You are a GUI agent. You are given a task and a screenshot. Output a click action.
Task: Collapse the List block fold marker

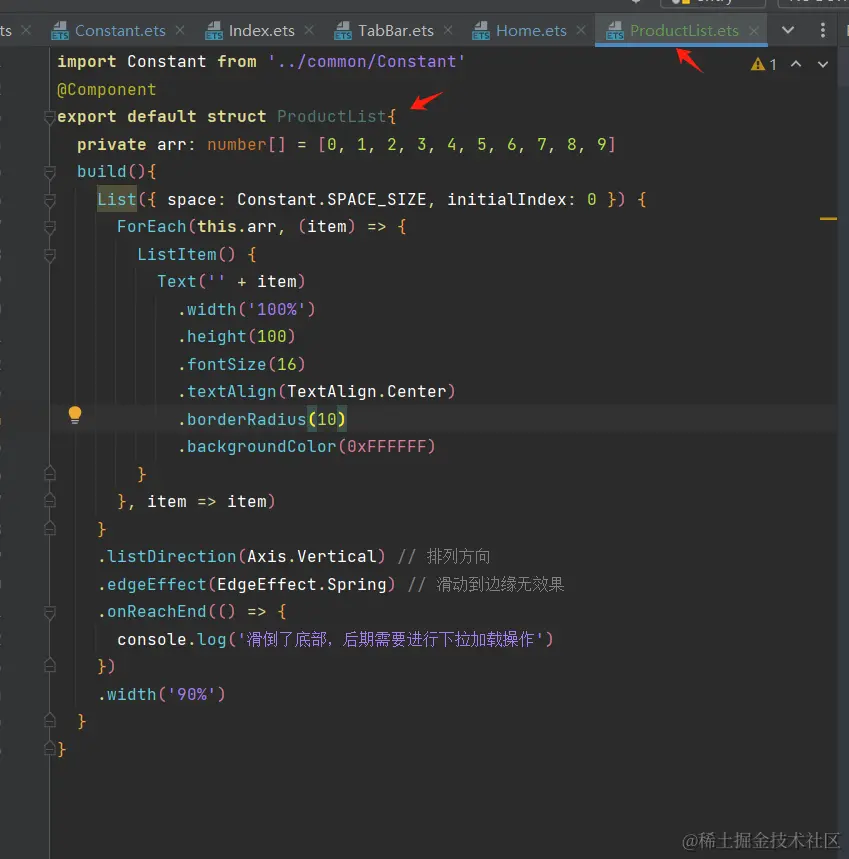point(49,201)
